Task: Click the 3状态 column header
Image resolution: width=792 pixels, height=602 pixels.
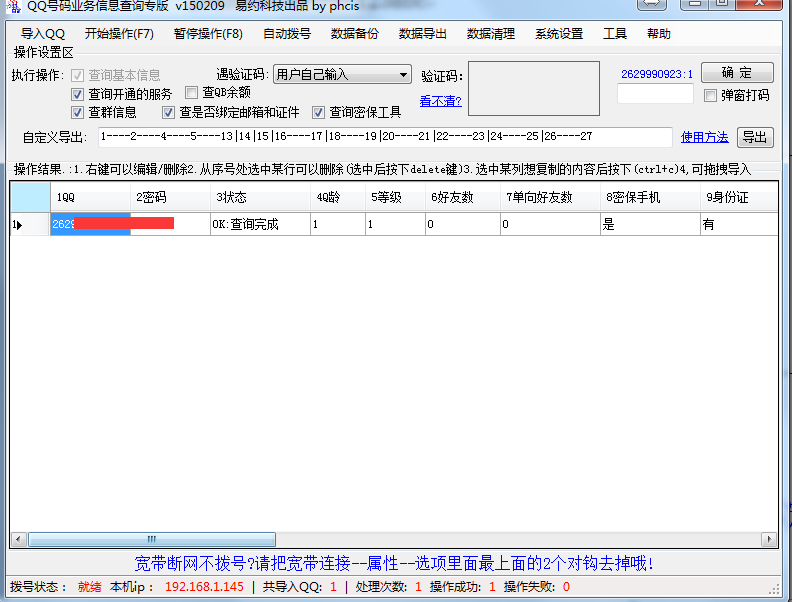Action: pyautogui.click(x=260, y=197)
